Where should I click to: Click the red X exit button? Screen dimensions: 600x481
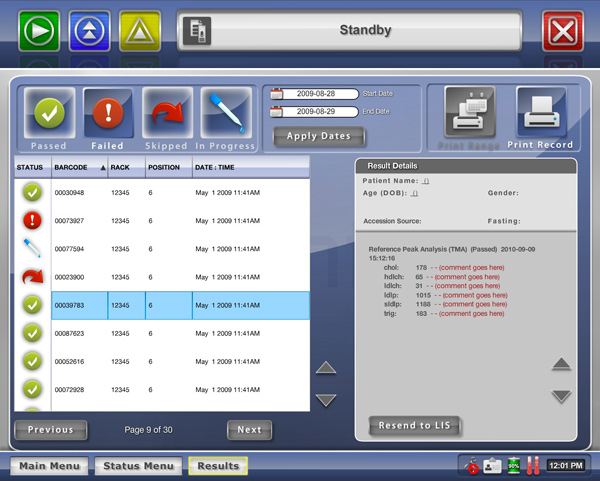(563, 31)
